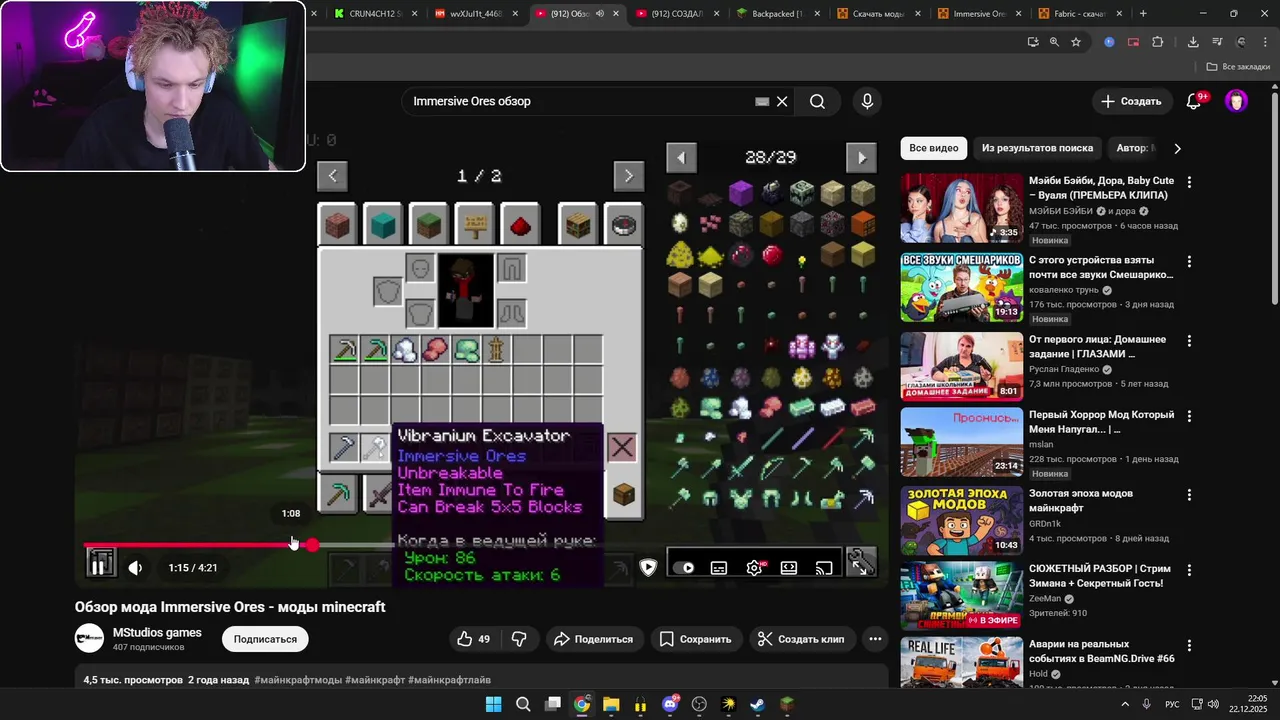1280x720 pixels.
Task: Open a new browser tab with plus
Action: click(x=1143, y=14)
